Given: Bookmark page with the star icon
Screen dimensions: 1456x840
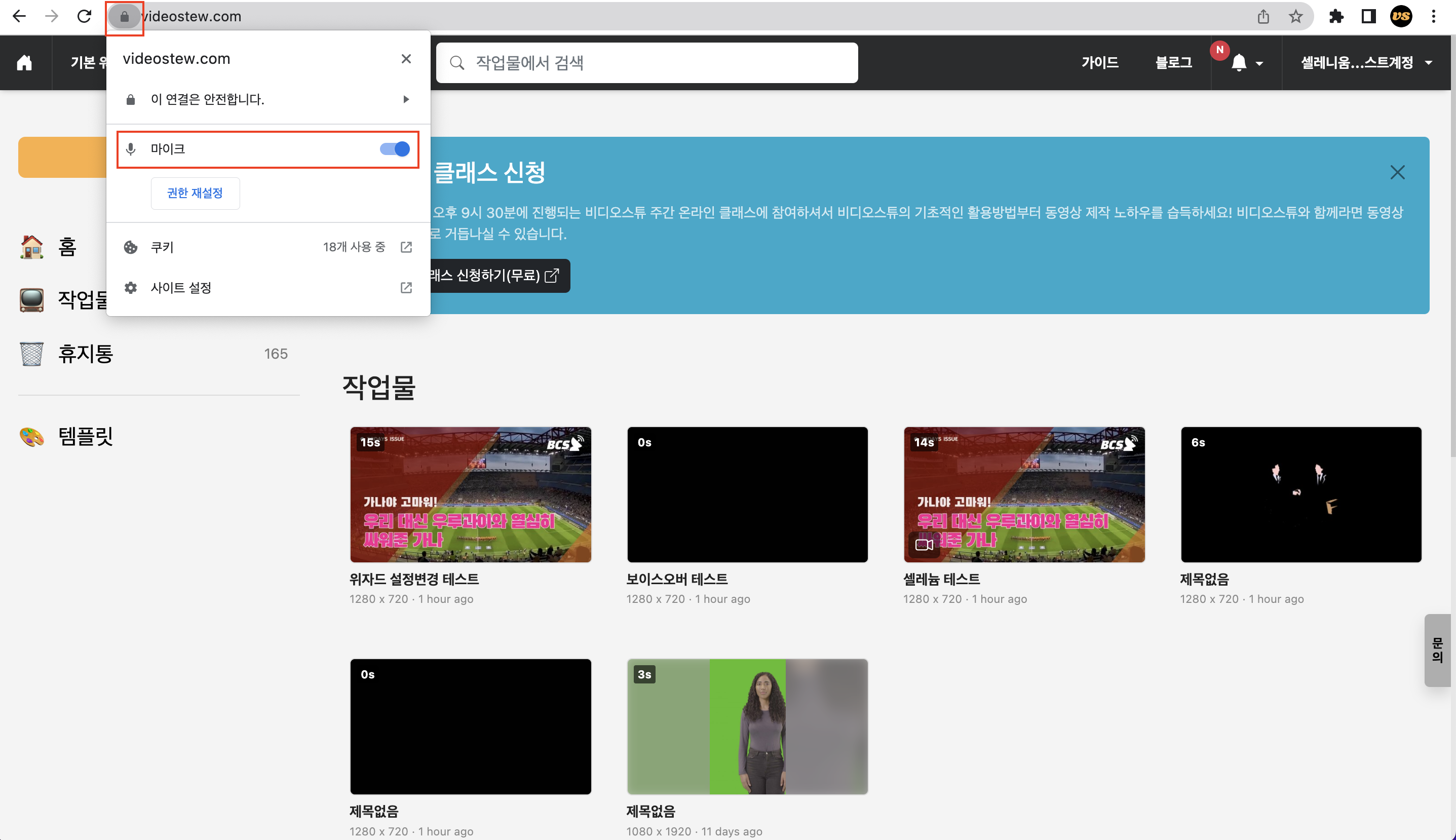Looking at the screenshot, I should [1295, 16].
